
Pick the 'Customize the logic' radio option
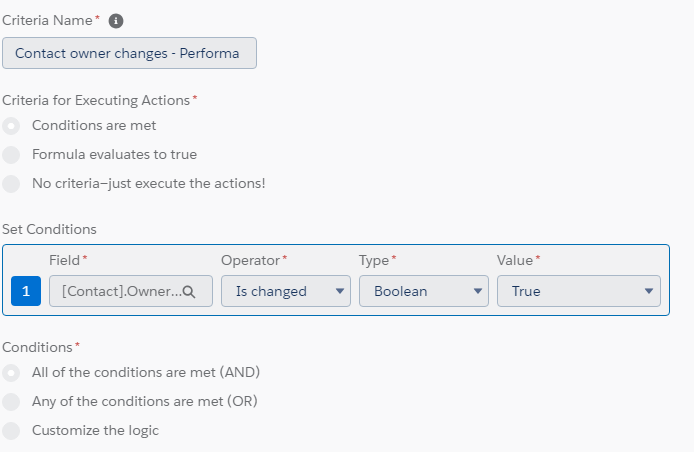[x=11, y=431]
